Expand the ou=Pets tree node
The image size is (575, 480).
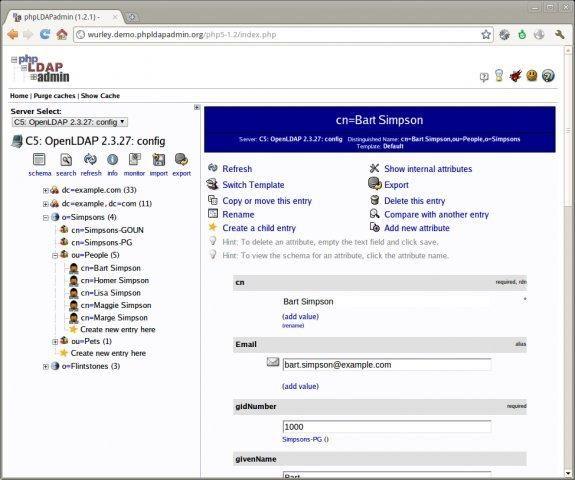(x=55, y=342)
